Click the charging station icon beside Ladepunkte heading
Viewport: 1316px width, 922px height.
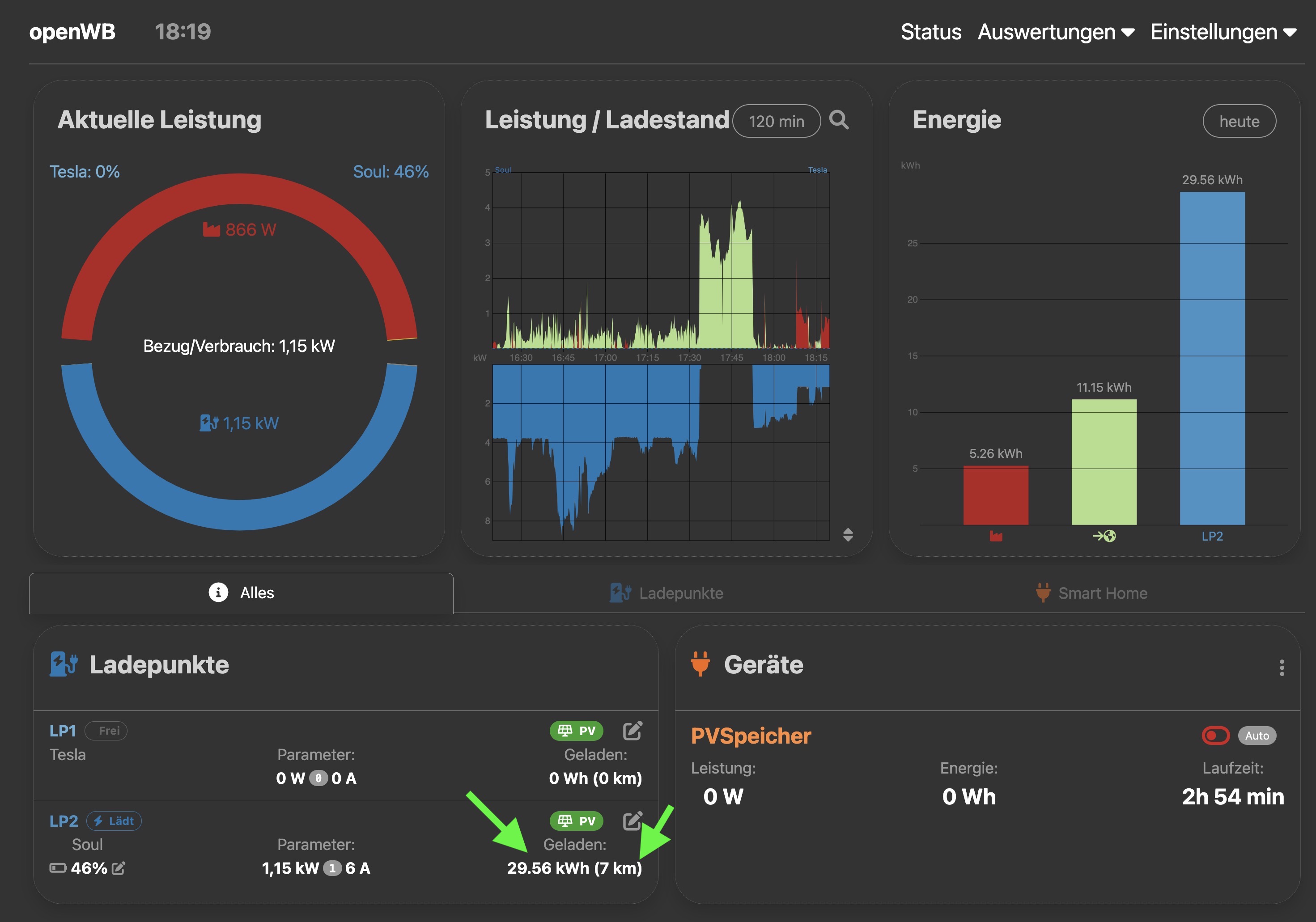[x=64, y=665]
